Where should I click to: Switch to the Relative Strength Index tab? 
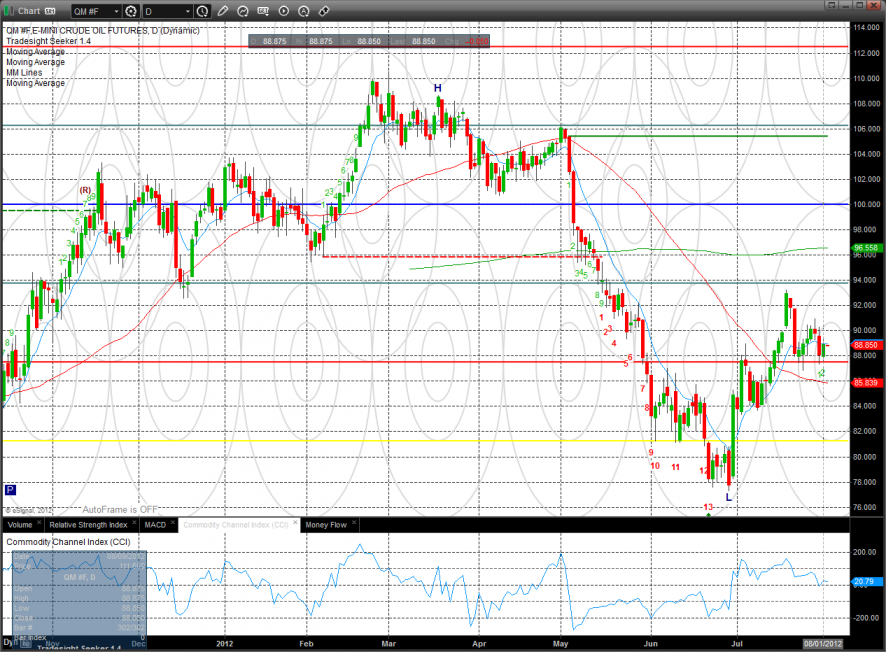[x=89, y=524]
